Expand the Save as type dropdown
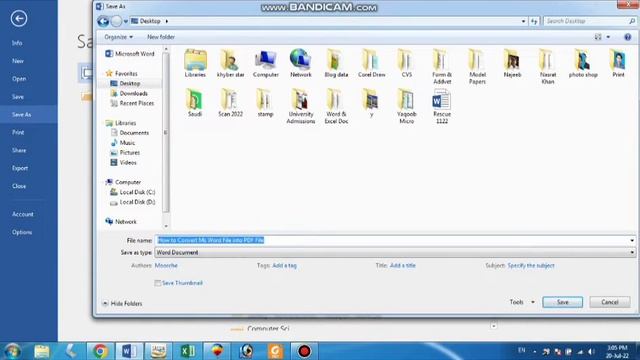Viewport: 640px width, 360px height. [x=632, y=253]
